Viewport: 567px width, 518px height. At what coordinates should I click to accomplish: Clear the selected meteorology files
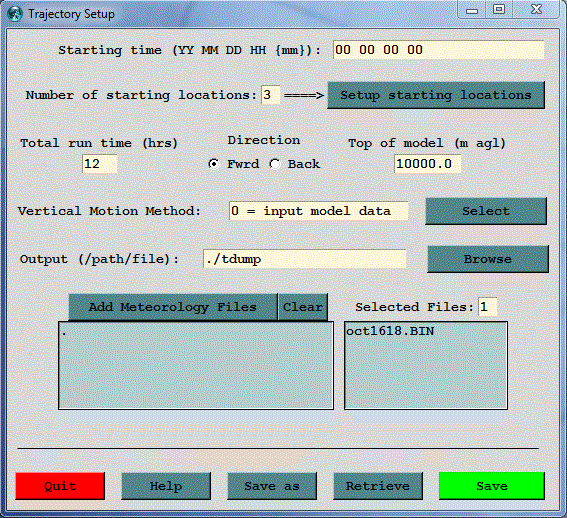coord(303,307)
